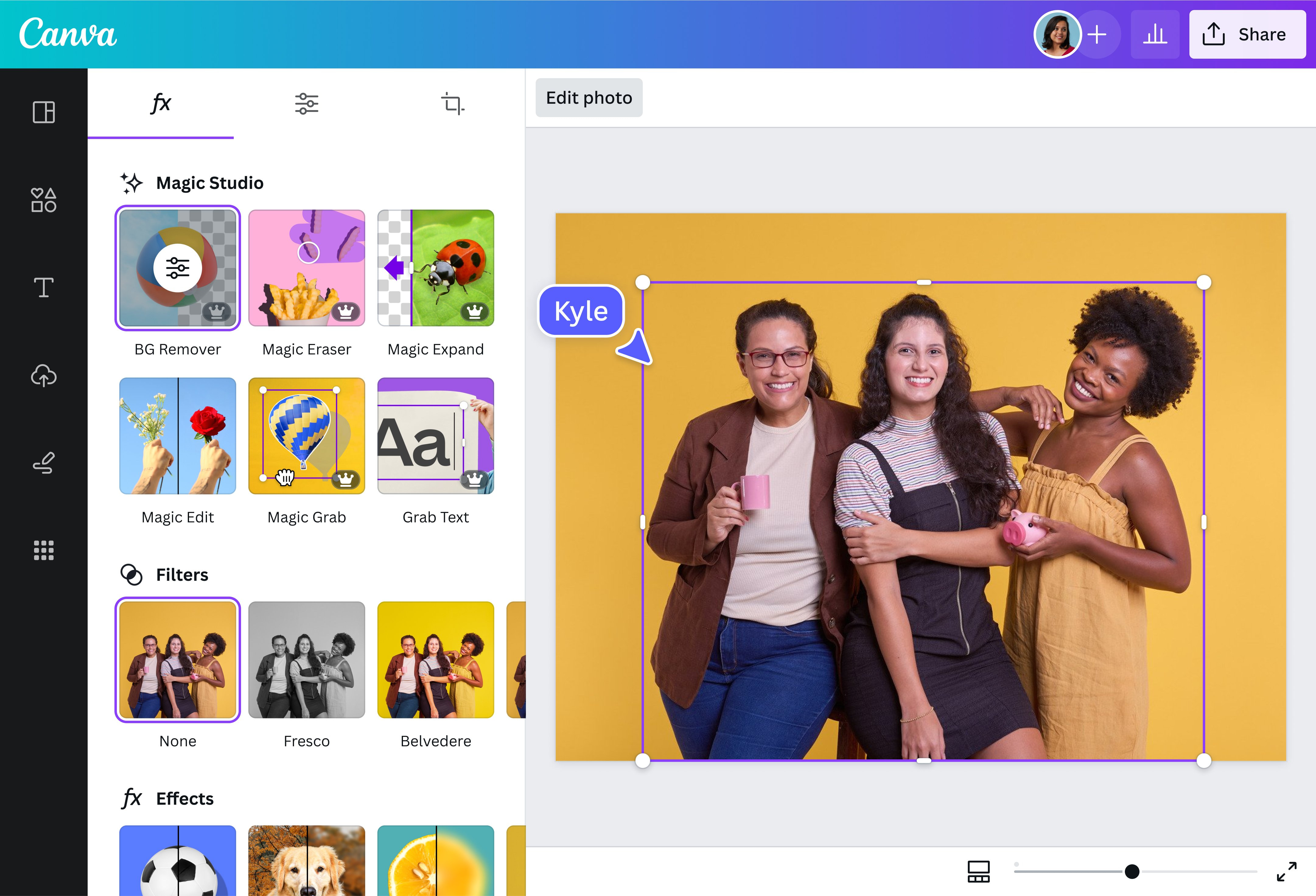Open the Uploads panel
The height and width of the screenshot is (896, 1316).
pyautogui.click(x=43, y=376)
